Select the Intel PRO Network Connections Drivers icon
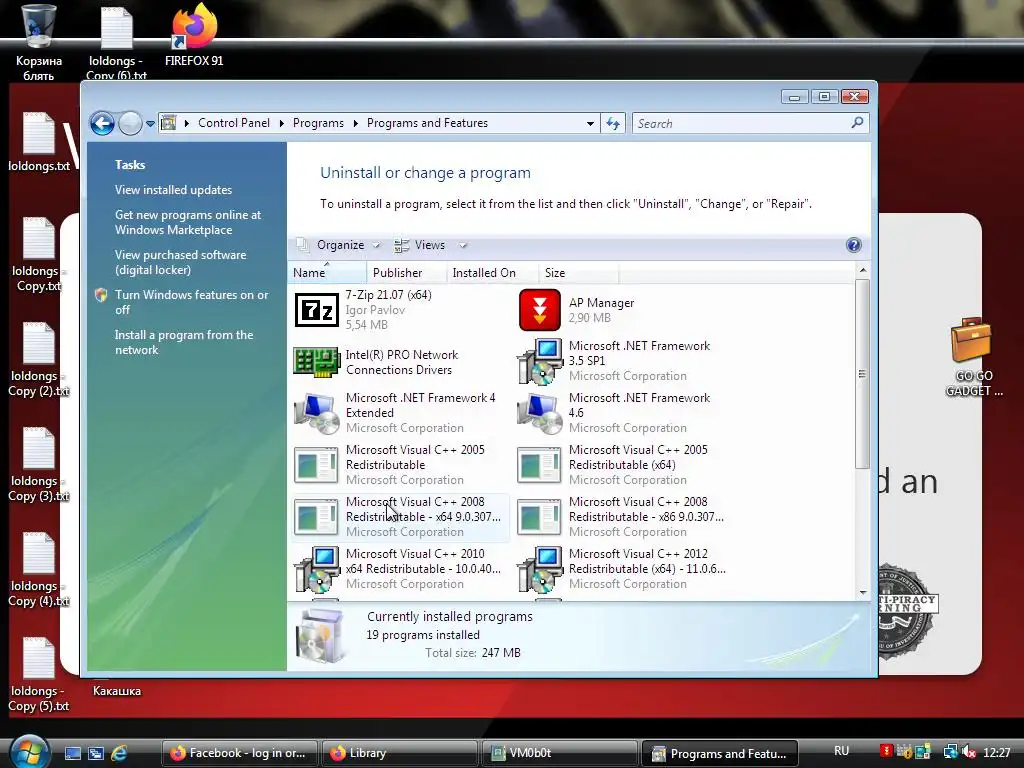 tap(317, 362)
